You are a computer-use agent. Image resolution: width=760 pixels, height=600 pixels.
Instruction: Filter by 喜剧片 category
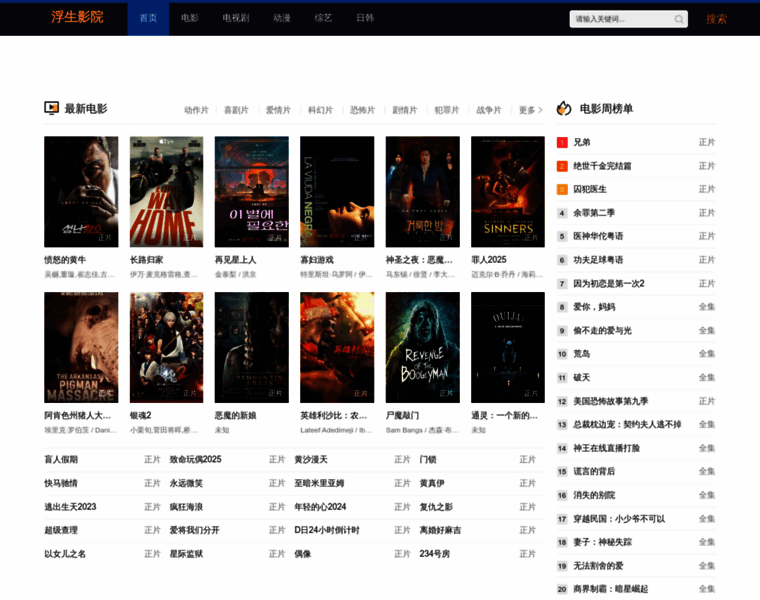click(236, 110)
